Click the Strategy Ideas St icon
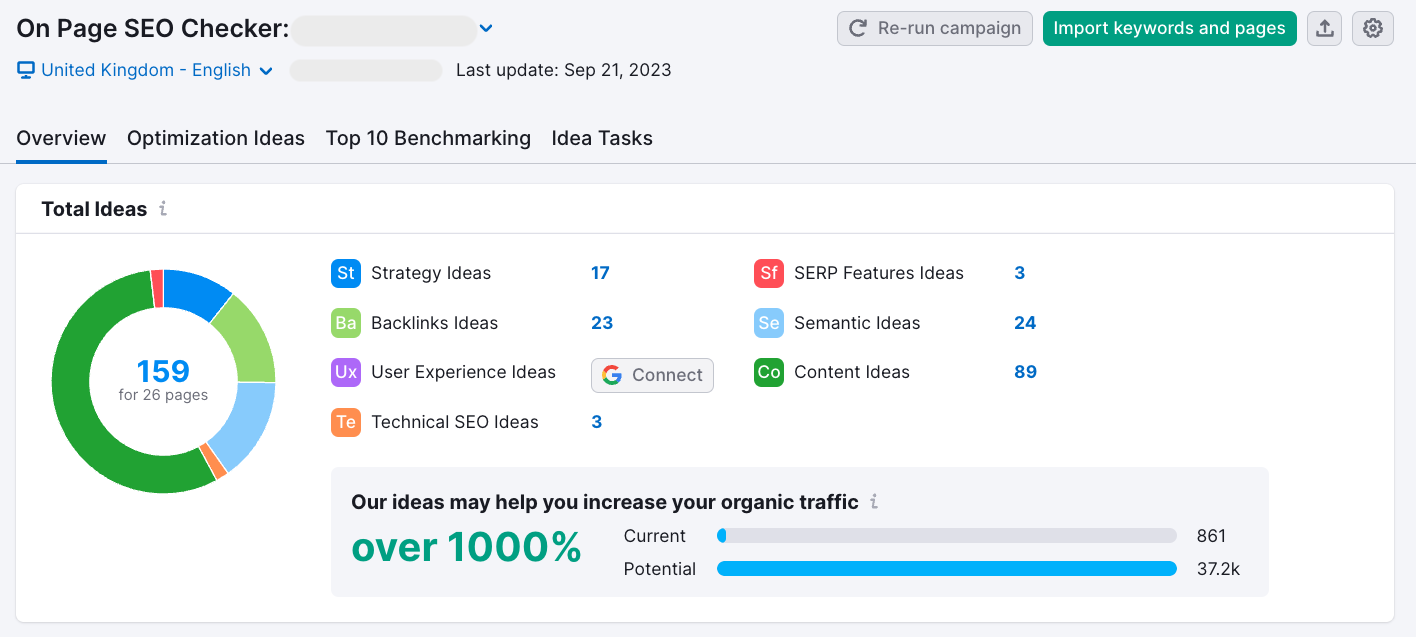 click(345, 273)
